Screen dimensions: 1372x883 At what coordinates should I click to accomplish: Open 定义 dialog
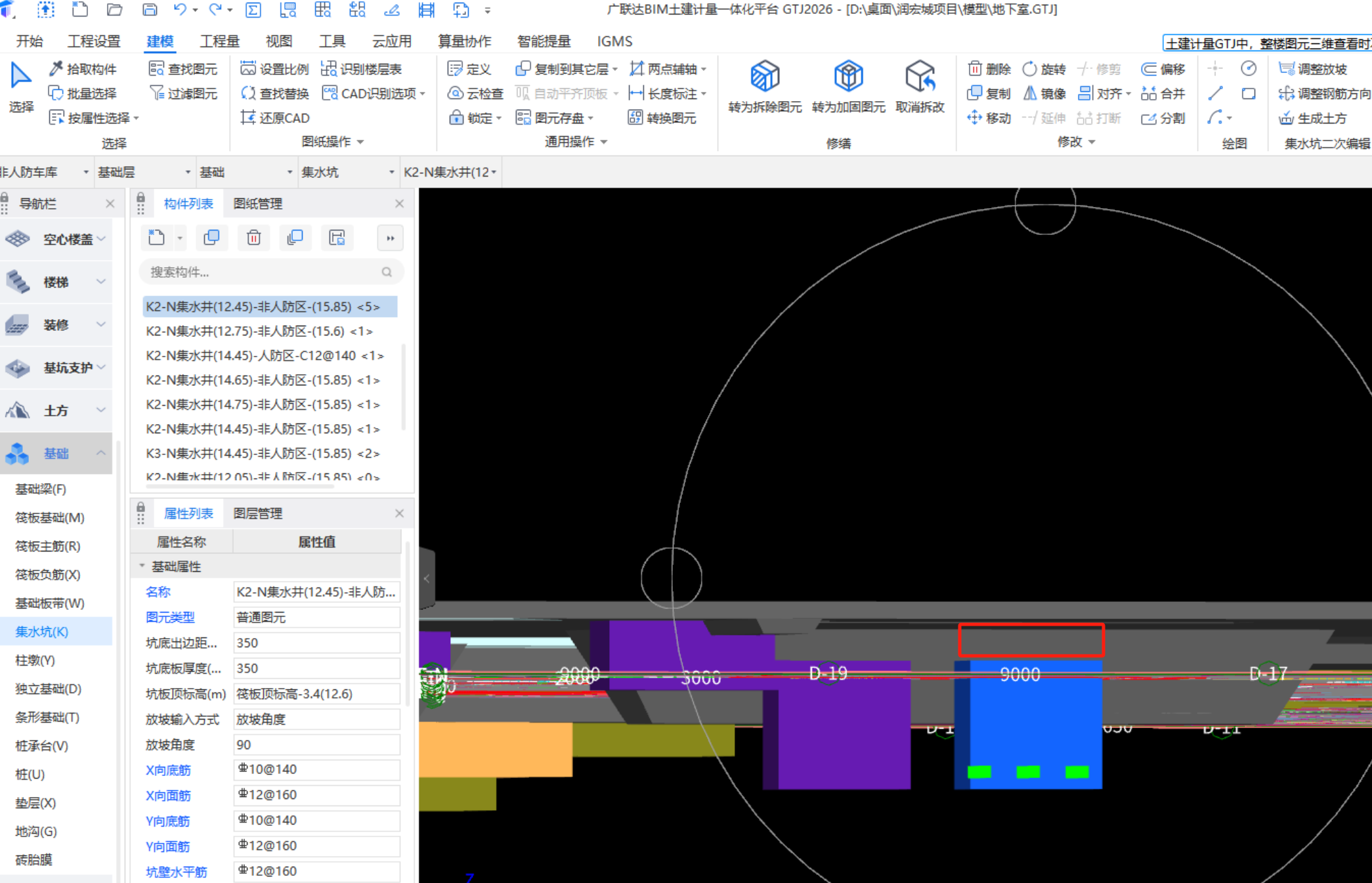point(469,69)
